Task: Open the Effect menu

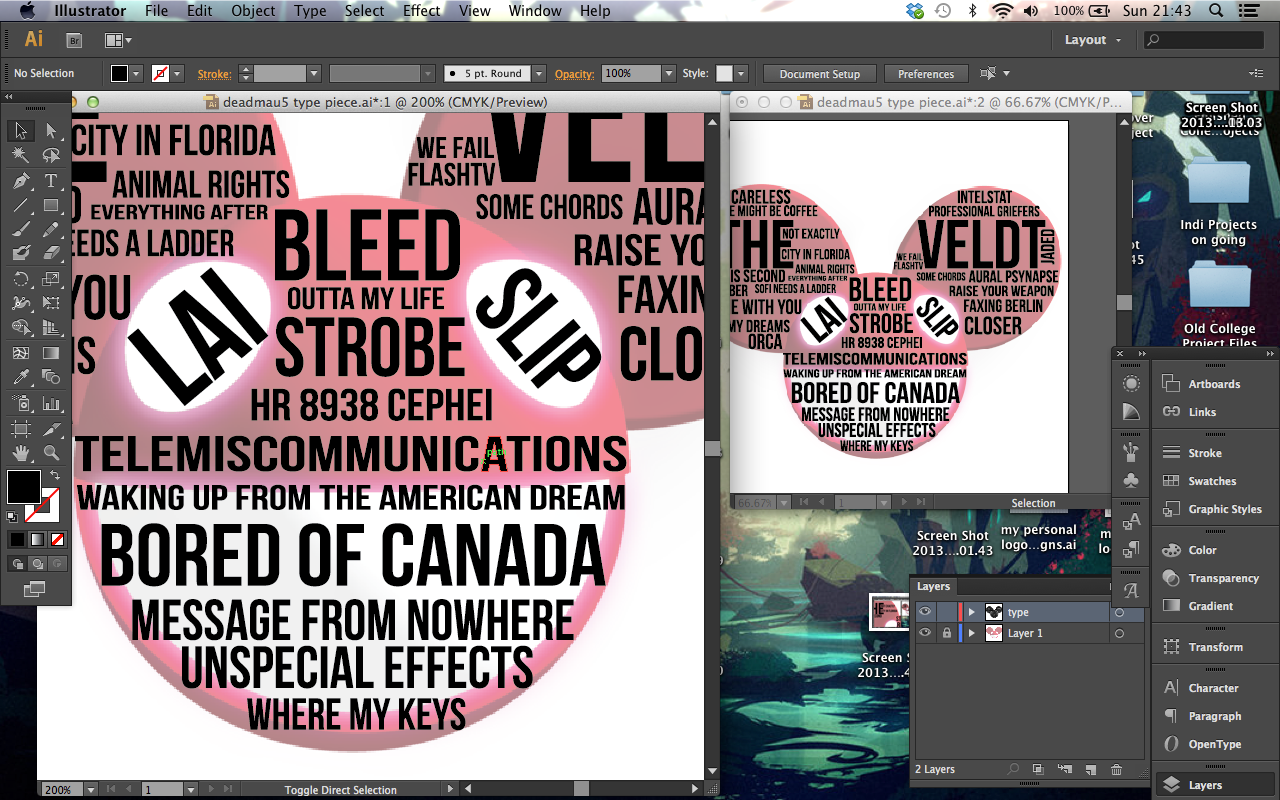Action: click(421, 11)
